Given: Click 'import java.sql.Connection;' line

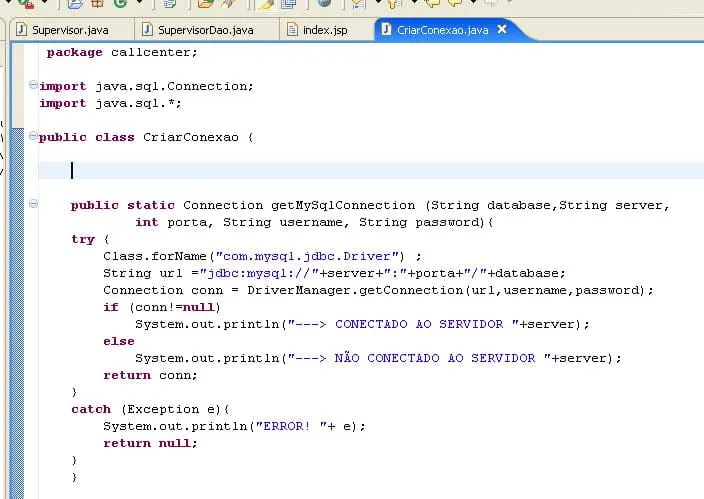Looking at the screenshot, I should click(x=146, y=86).
